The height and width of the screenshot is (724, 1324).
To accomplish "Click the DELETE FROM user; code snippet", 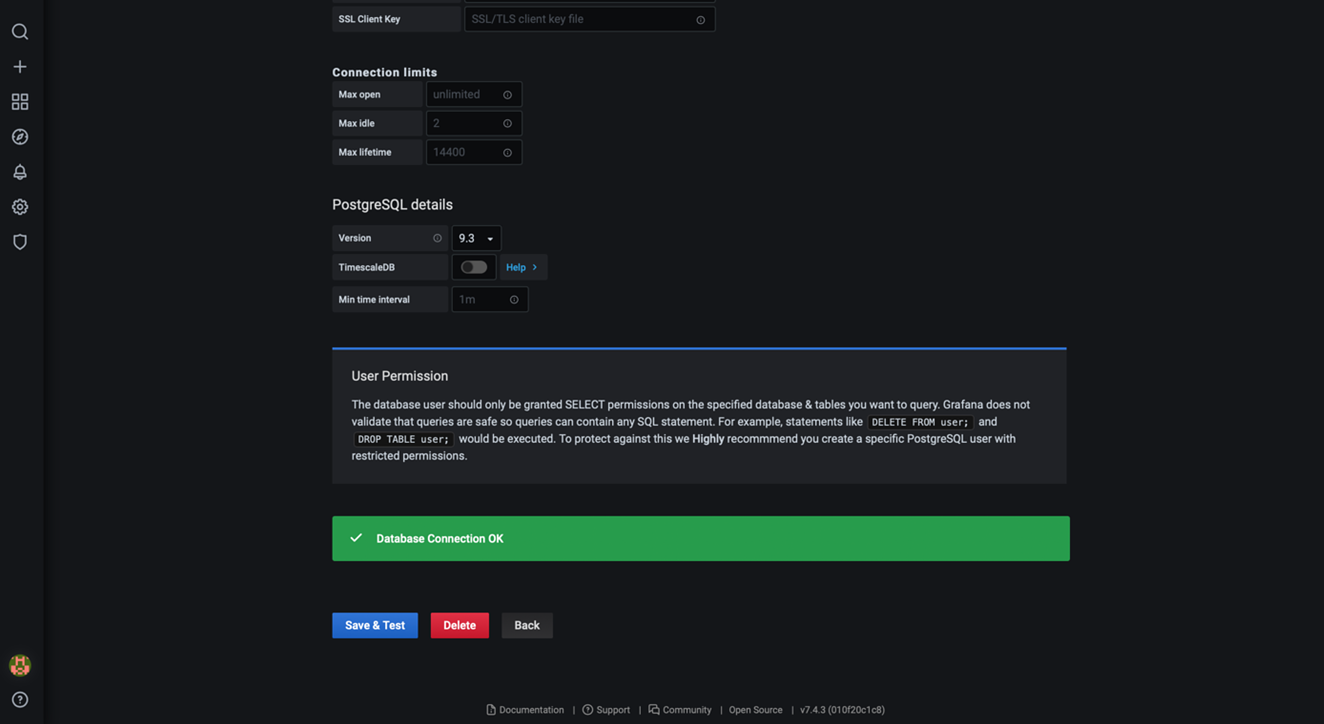I will click(920, 422).
